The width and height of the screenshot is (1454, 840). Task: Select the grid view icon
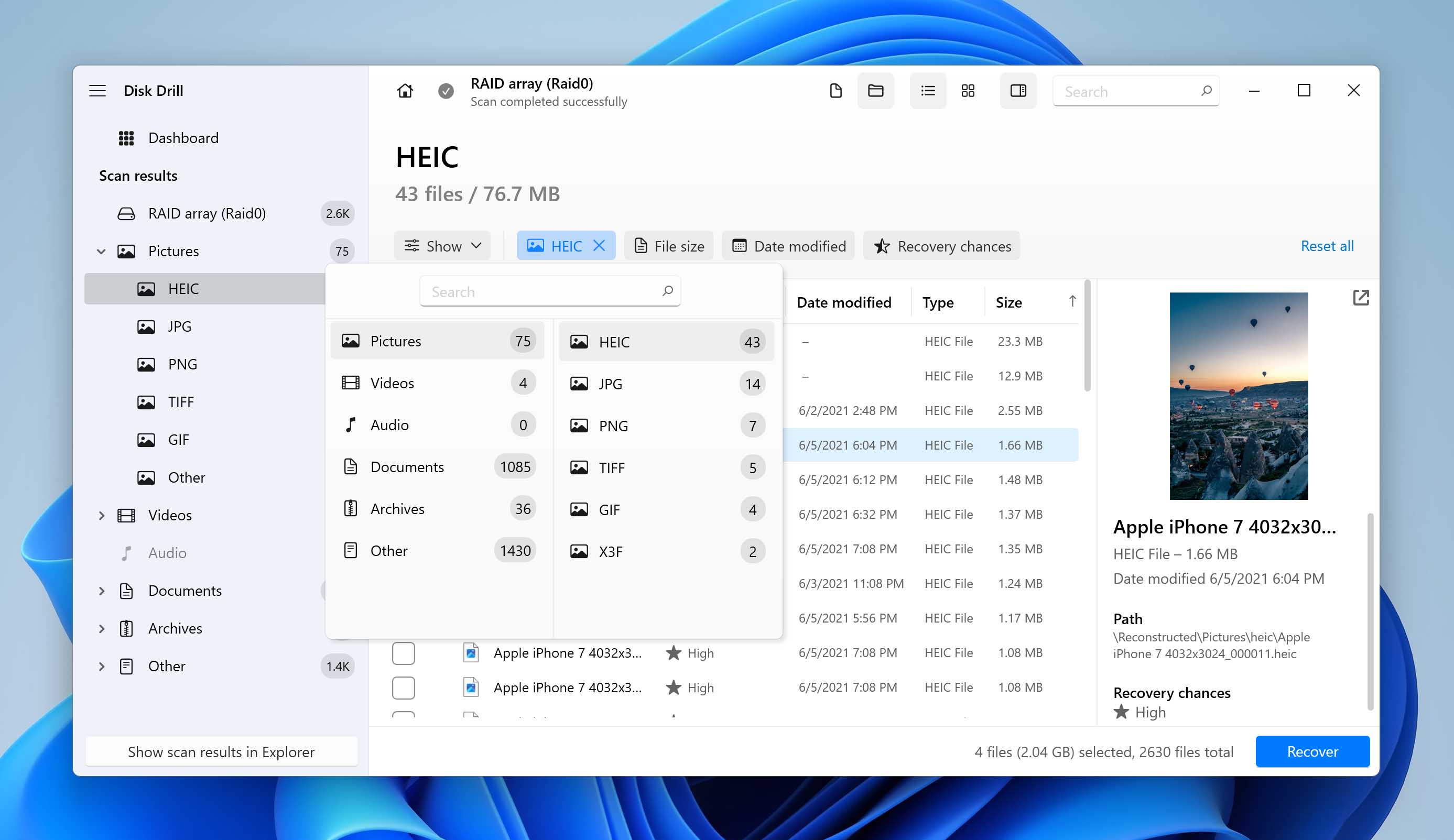tap(969, 91)
